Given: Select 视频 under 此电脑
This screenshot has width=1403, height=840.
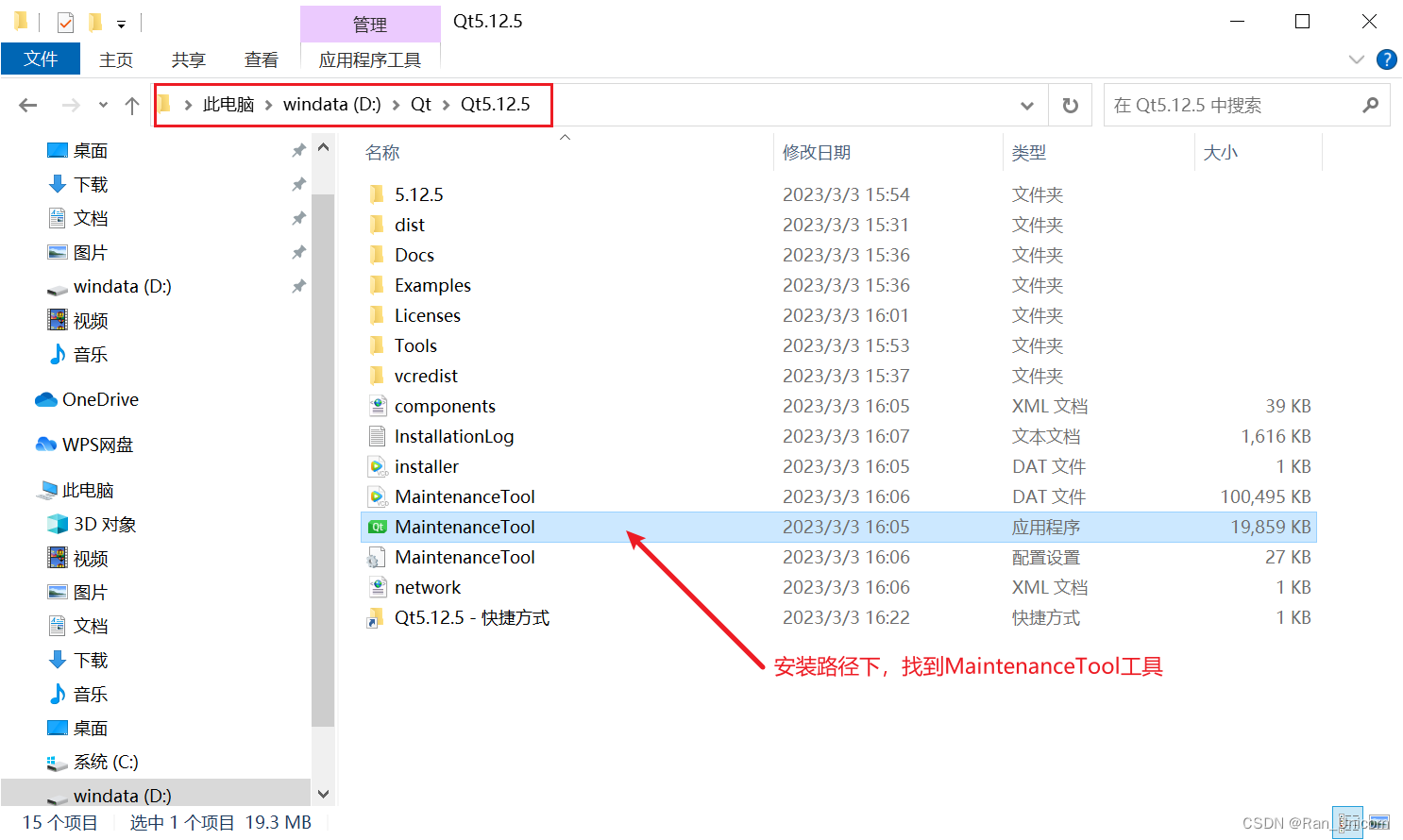Looking at the screenshot, I should coord(91,558).
